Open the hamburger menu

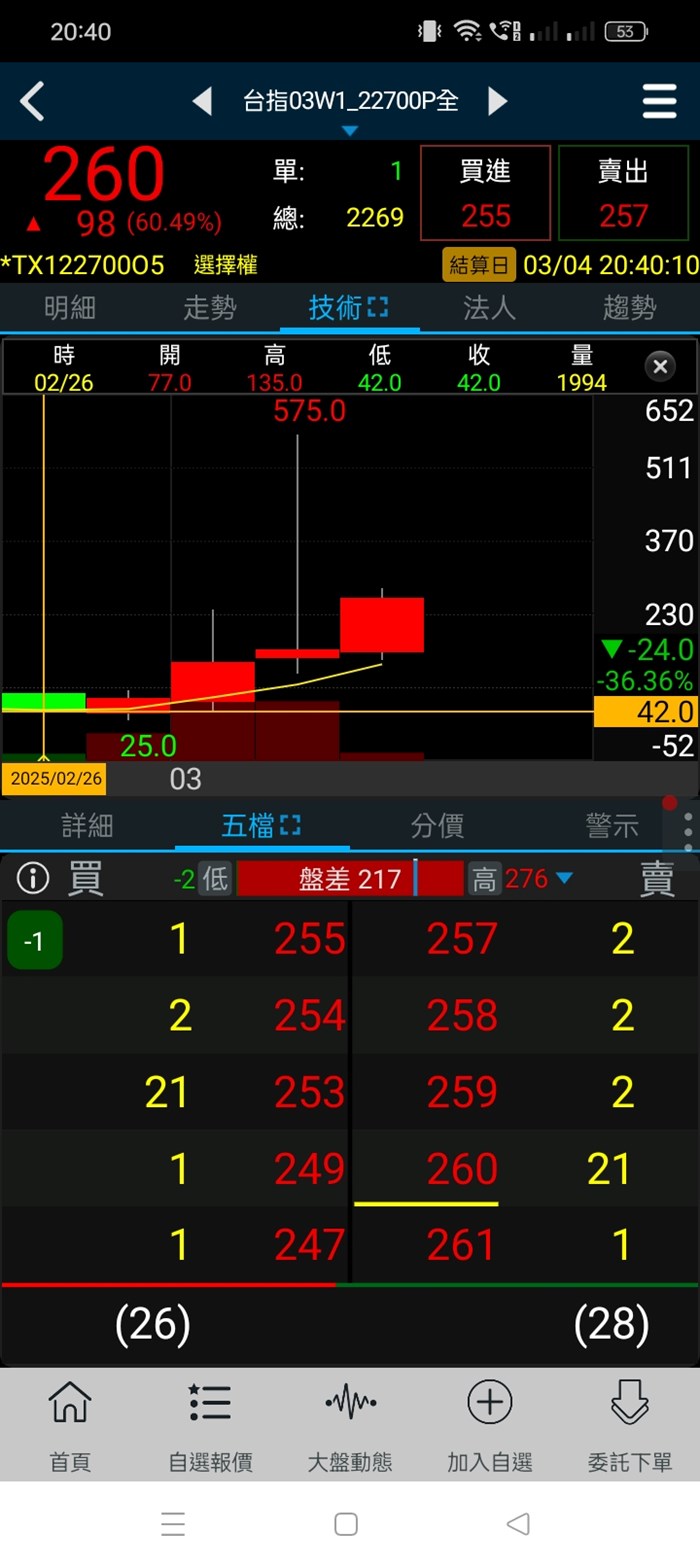(659, 101)
